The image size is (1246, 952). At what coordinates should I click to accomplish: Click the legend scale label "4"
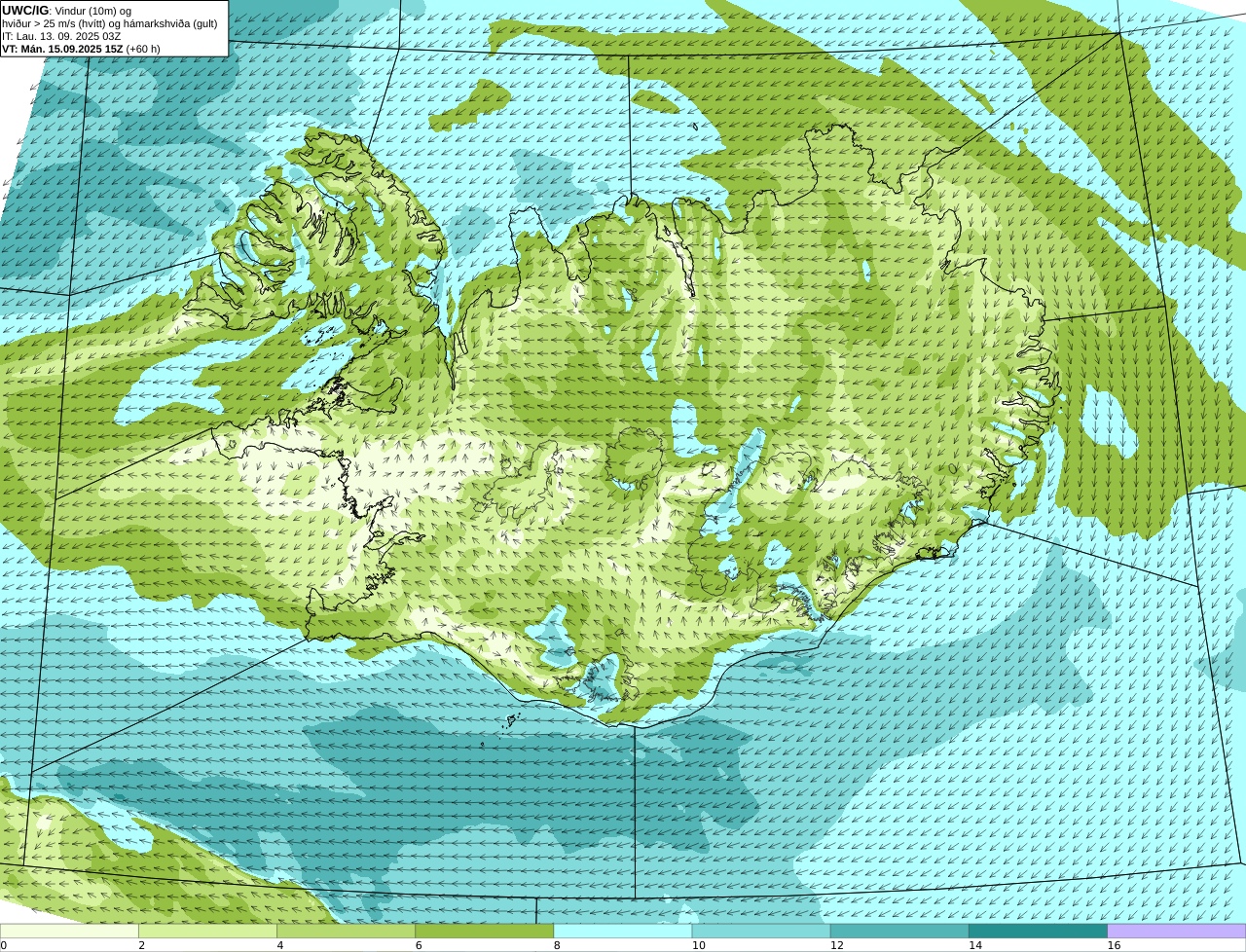(x=280, y=945)
